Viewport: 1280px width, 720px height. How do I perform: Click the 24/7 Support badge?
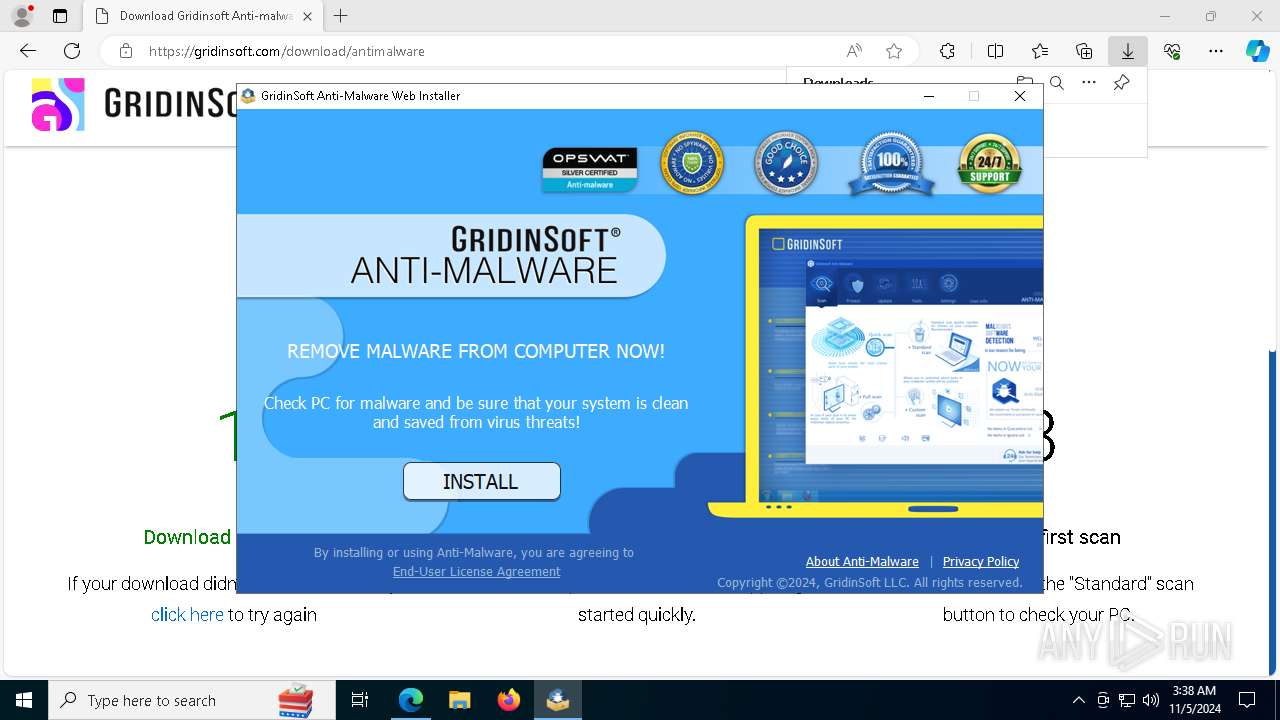point(989,163)
